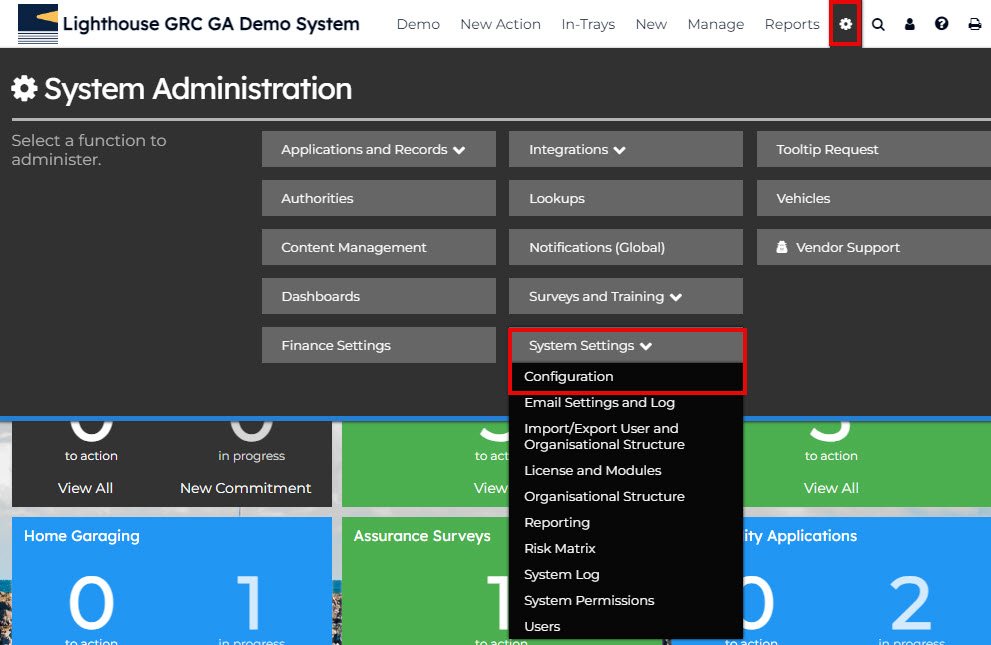Choose Email Settings and Log
This screenshot has height=645, width=991.
coord(599,403)
